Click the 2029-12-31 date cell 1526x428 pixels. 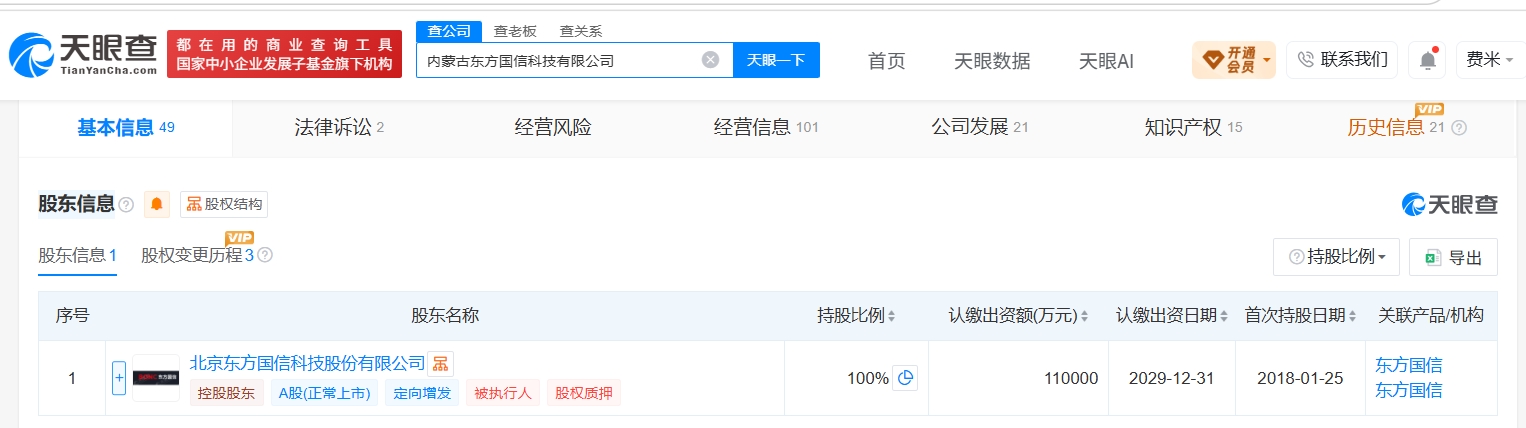tap(1172, 378)
